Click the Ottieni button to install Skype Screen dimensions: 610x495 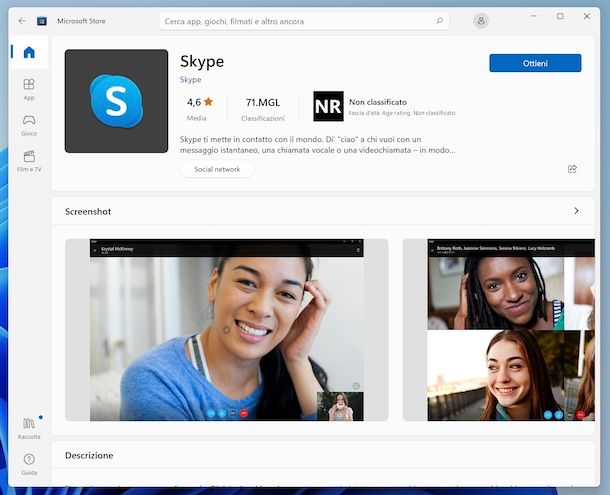click(x=535, y=63)
